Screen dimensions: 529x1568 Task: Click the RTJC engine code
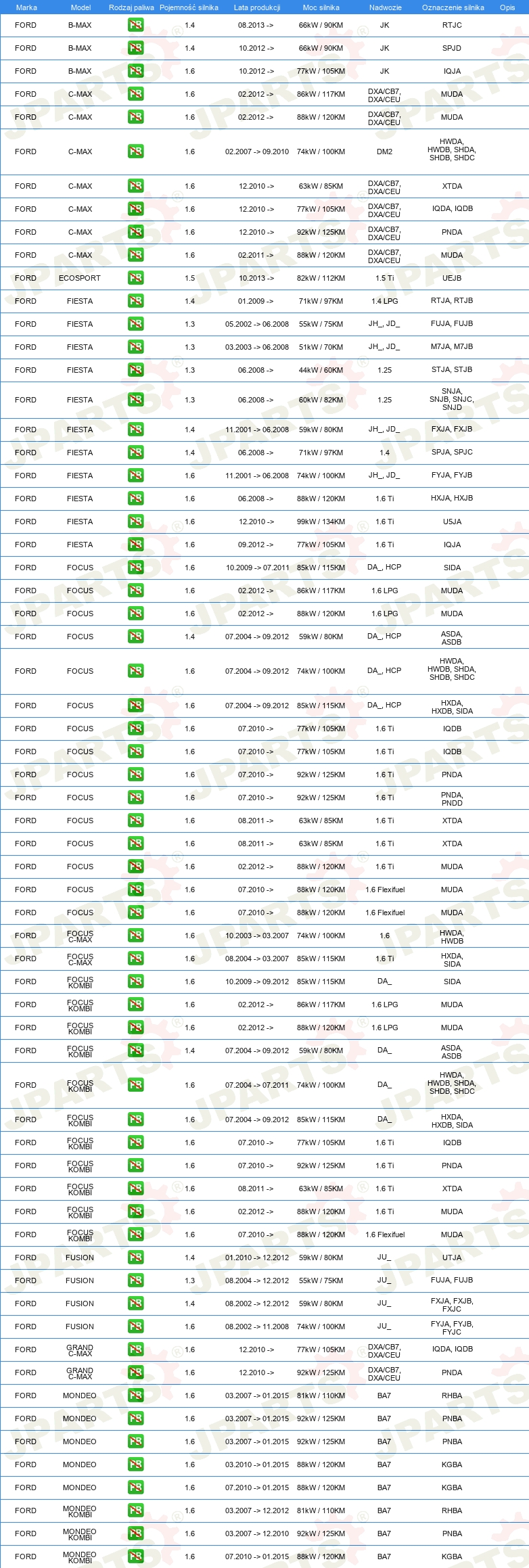(x=452, y=25)
